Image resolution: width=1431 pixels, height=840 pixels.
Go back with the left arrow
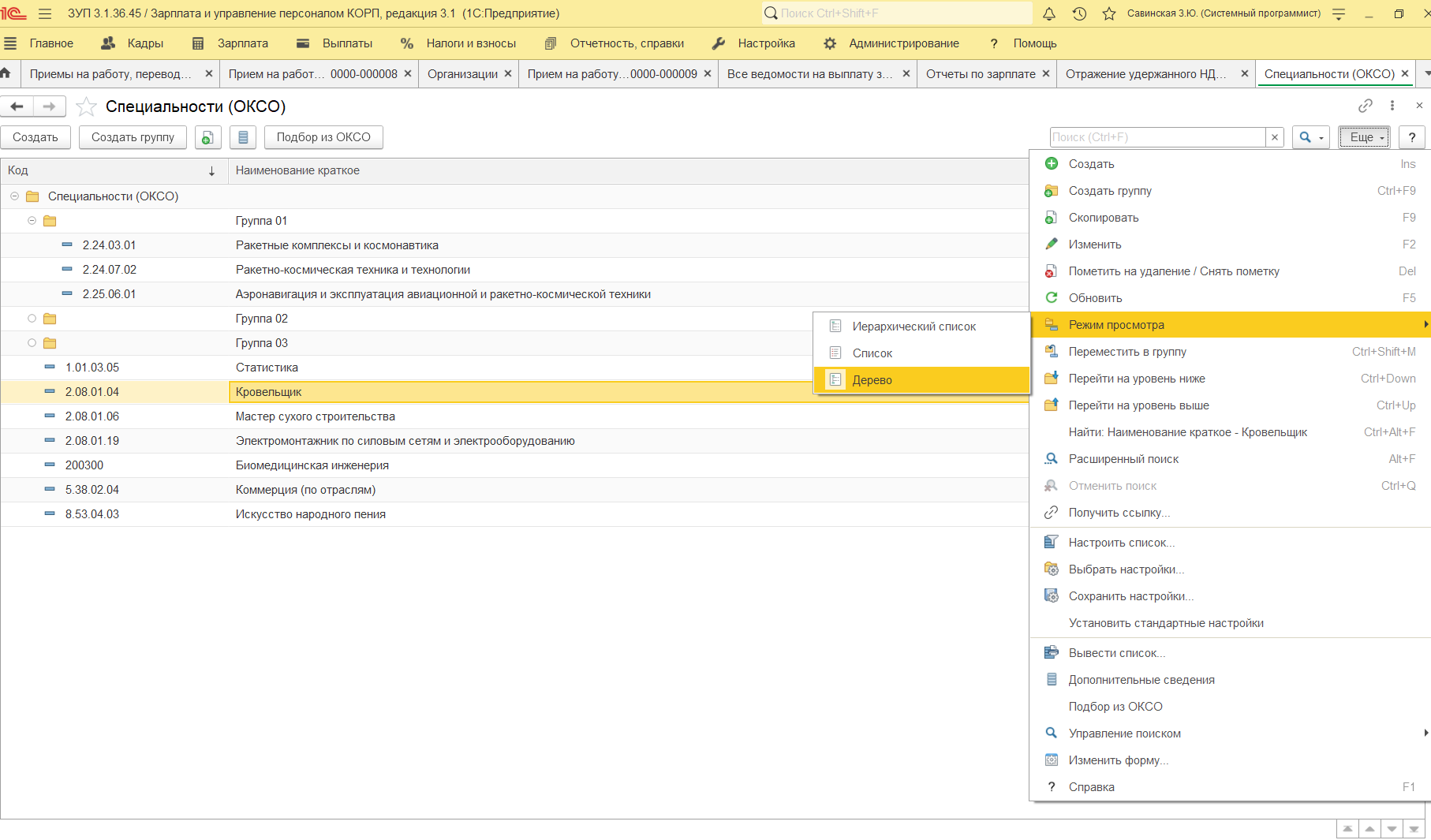coord(17,106)
